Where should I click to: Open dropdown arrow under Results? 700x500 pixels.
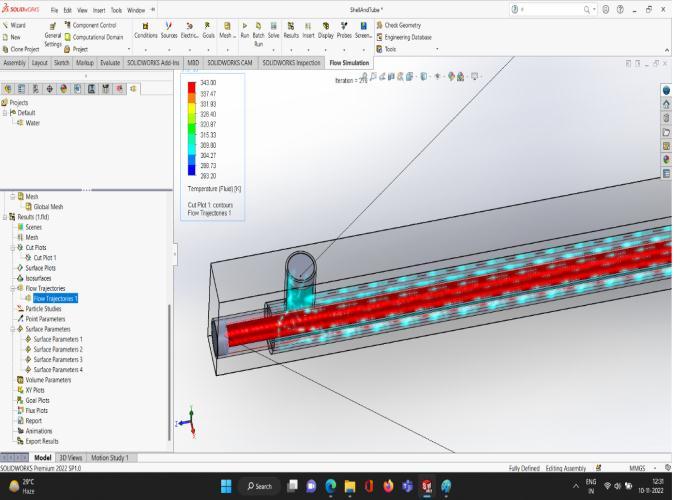291,50
